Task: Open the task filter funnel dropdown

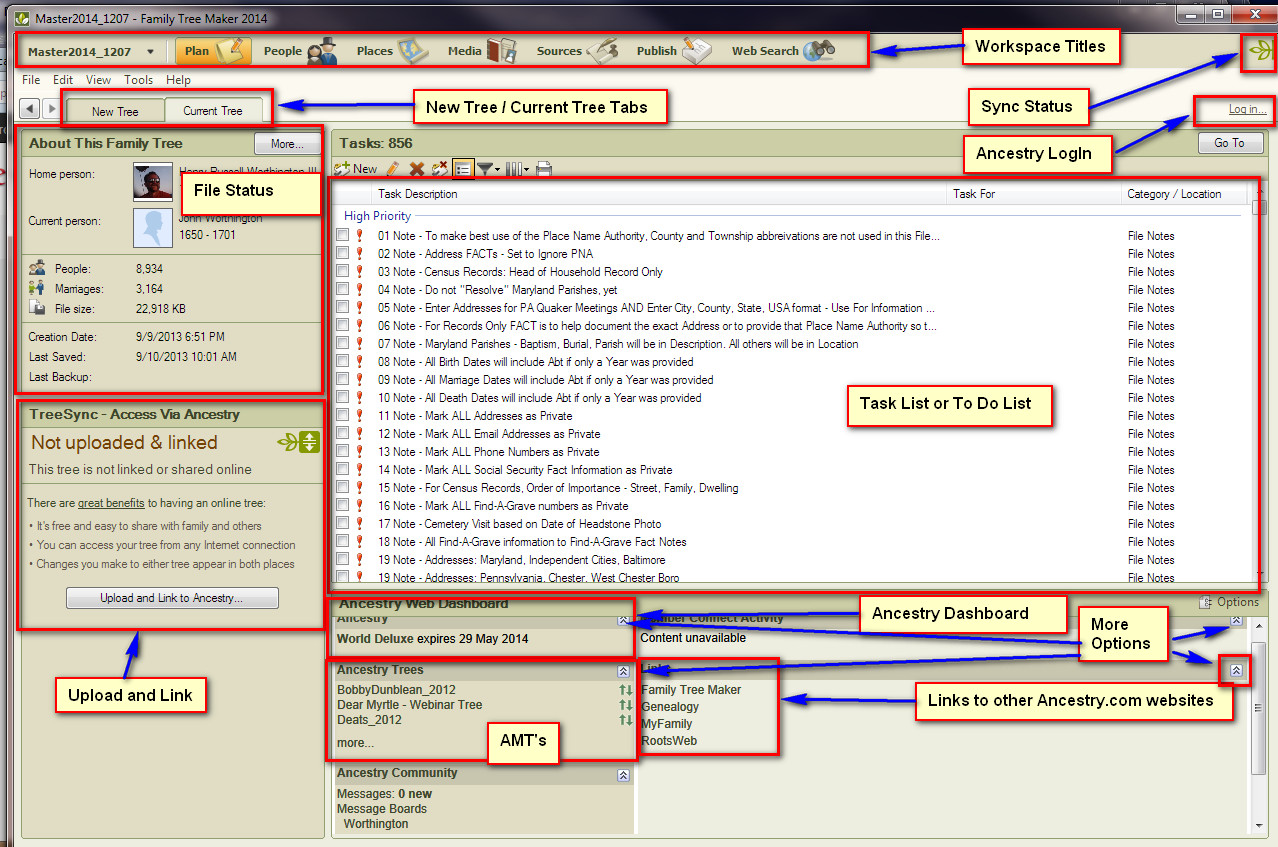Action: pos(488,169)
